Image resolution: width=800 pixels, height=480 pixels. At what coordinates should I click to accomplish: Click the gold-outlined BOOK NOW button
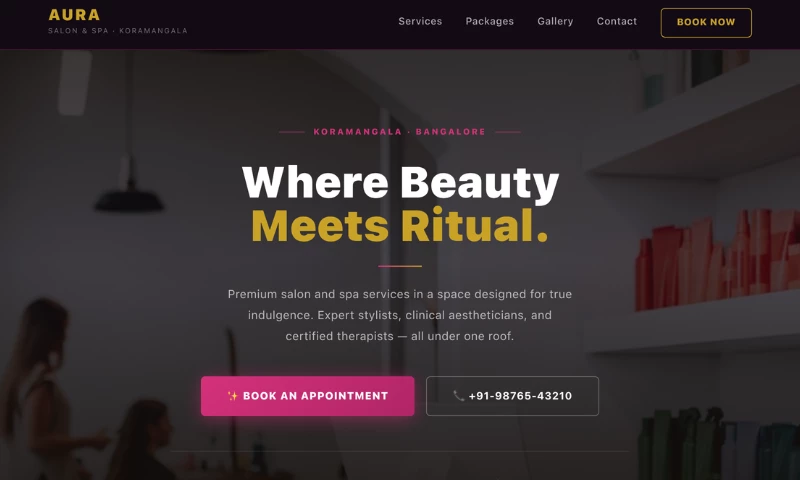706,22
